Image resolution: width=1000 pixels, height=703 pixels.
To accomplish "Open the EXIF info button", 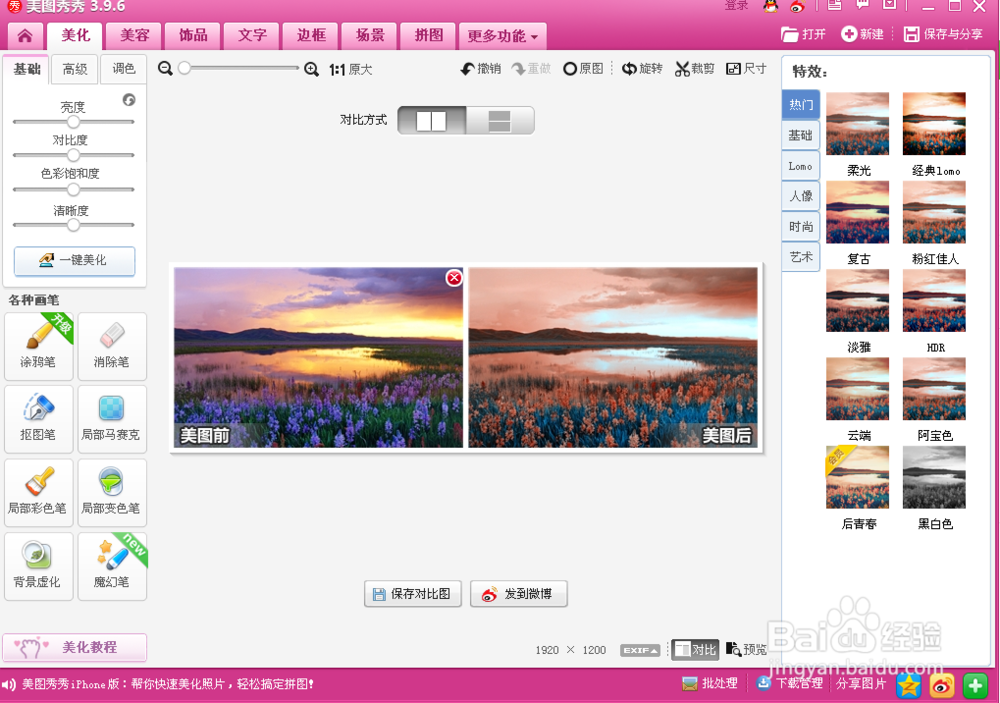I will [640, 650].
